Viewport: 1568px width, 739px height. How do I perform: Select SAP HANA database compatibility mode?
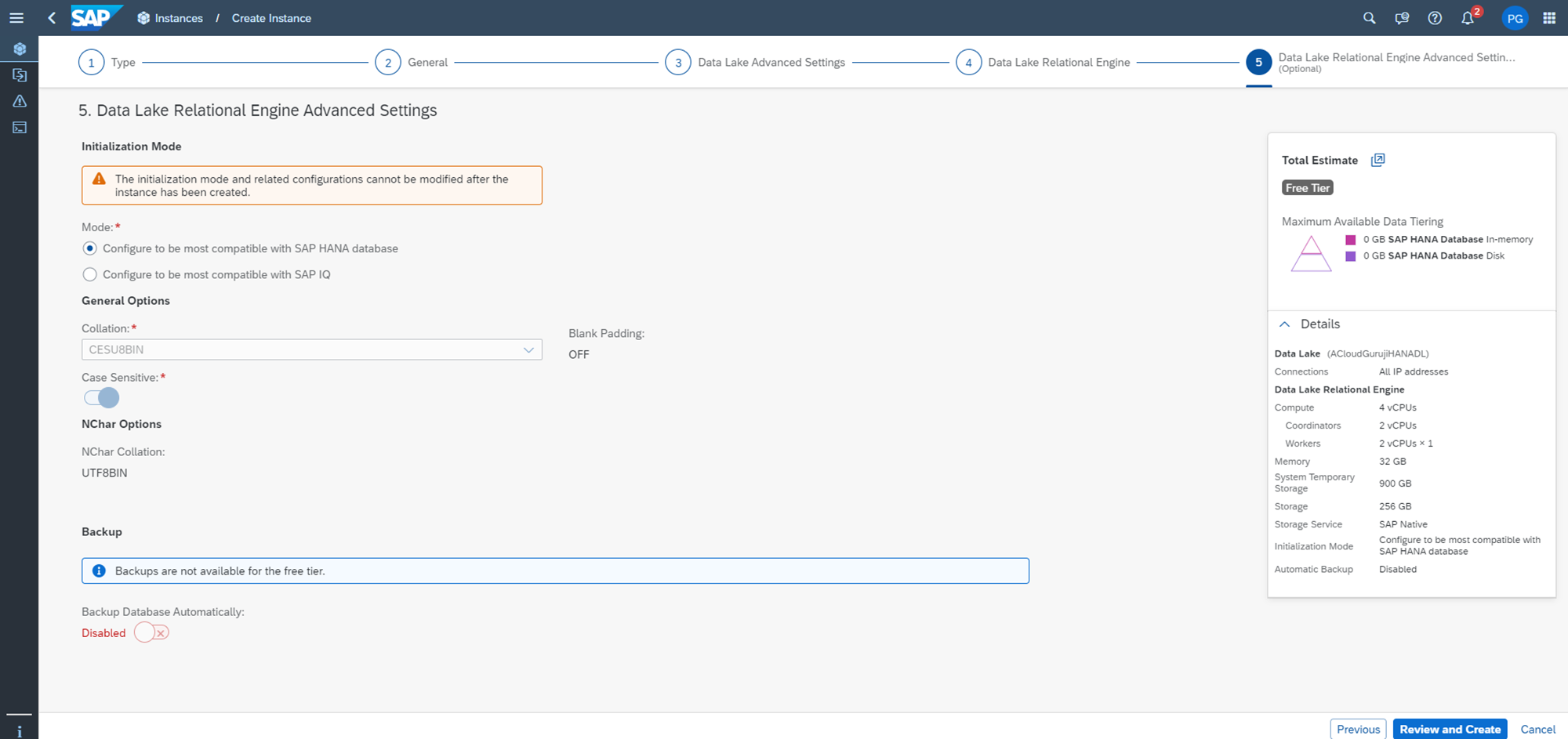[90, 248]
